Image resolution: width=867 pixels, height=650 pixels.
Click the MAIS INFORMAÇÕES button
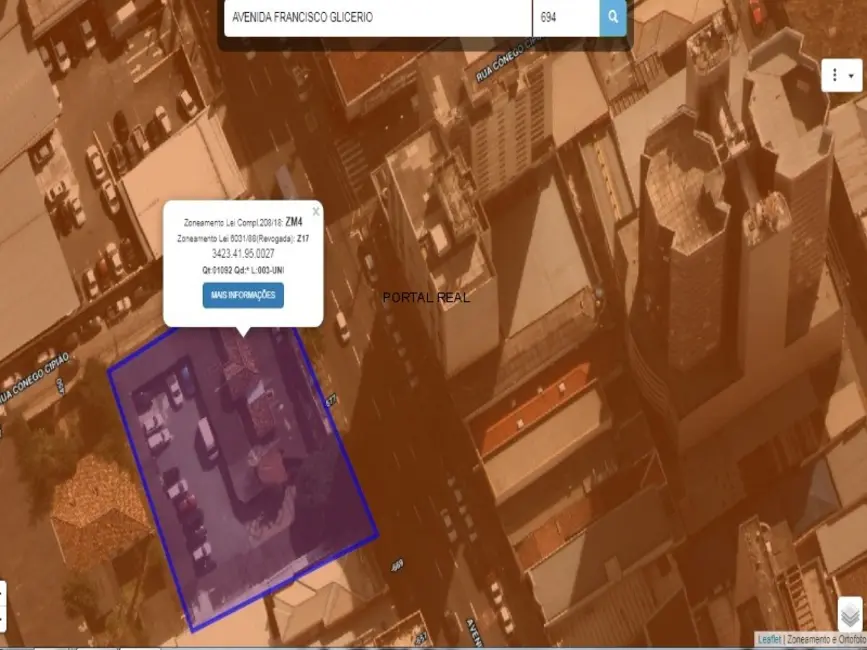click(x=243, y=295)
